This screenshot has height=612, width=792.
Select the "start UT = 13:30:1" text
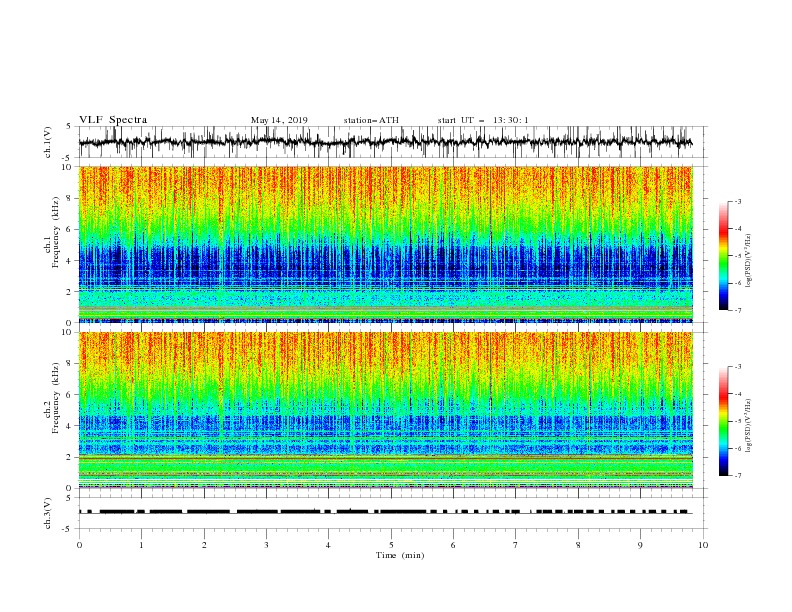tap(483, 120)
